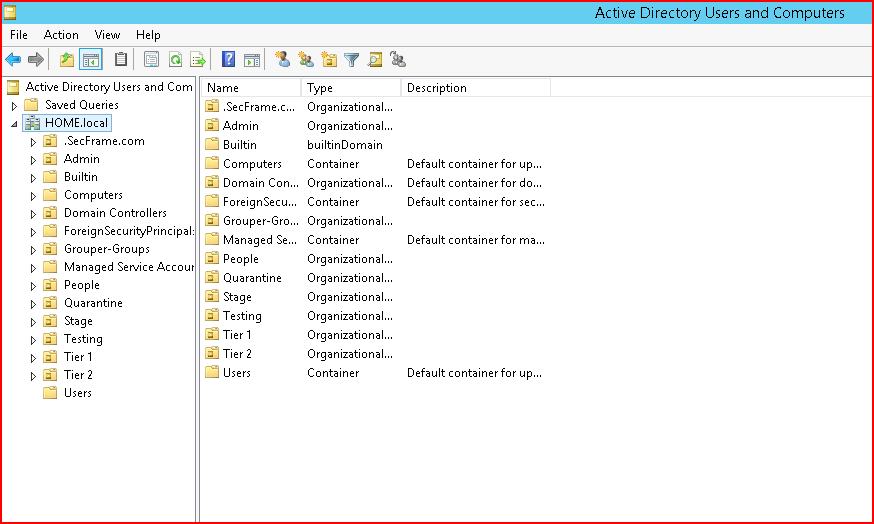Click the application icon in title bar
Viewport: 874px width, 524px height.
point(10,12)
